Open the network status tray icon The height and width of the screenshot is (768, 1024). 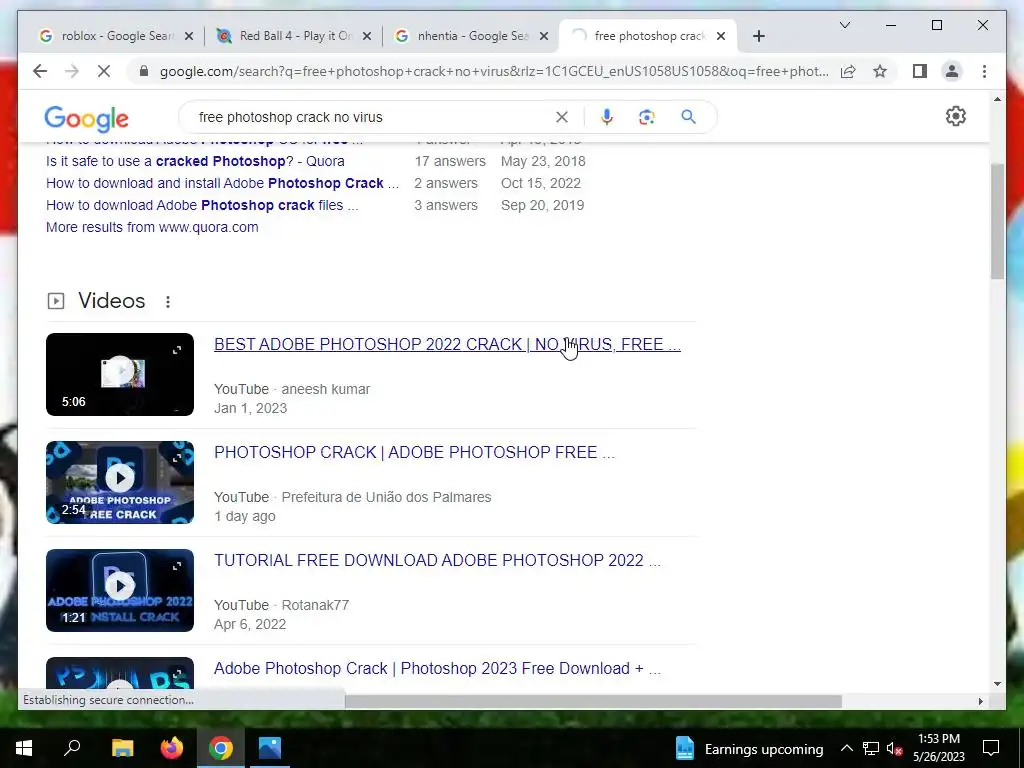871,748
